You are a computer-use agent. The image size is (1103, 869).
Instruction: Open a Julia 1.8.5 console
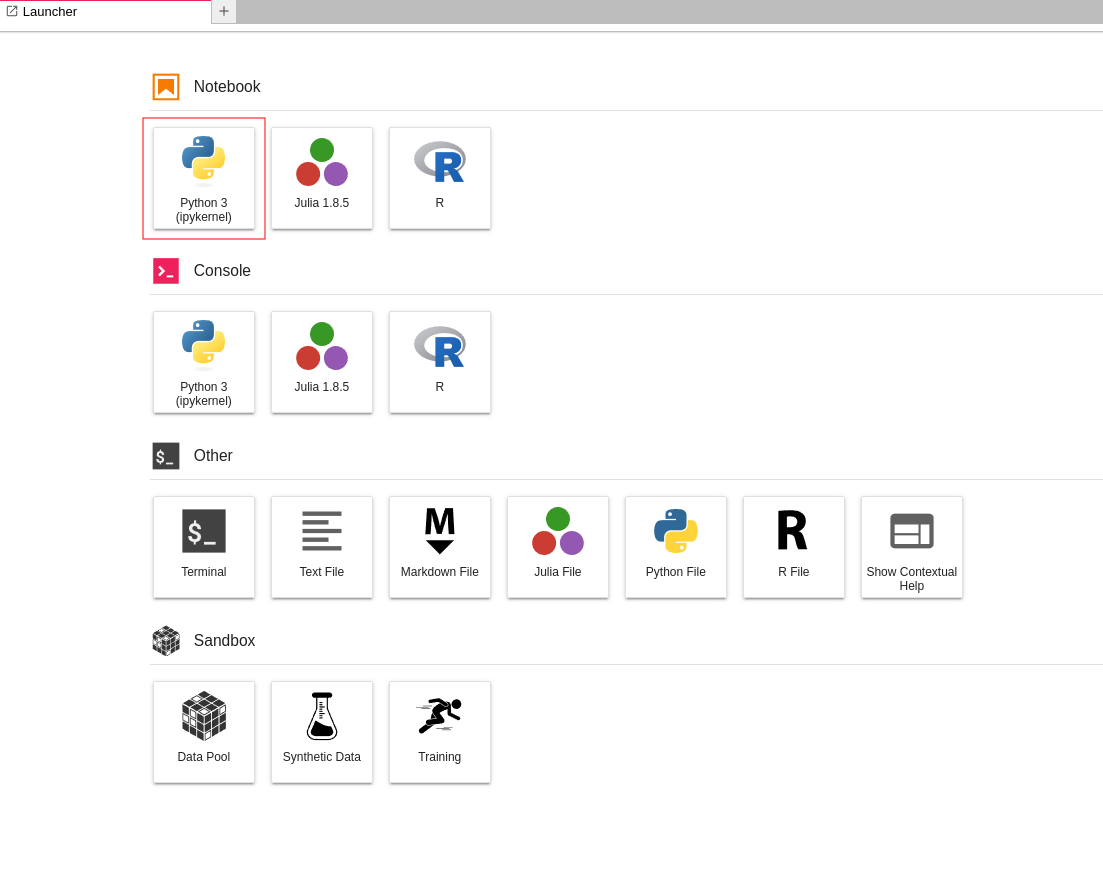tap(322, 362)
